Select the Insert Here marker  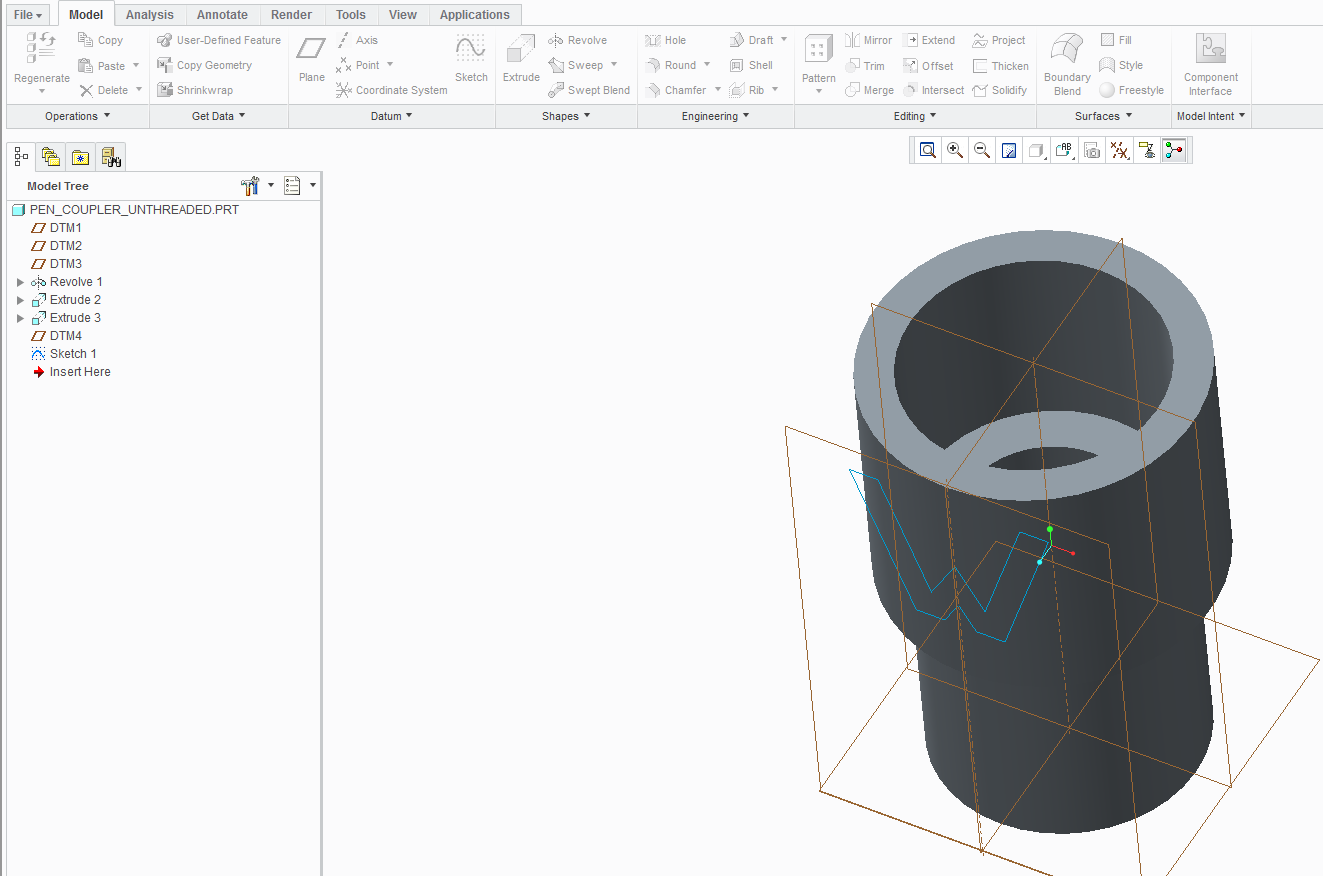point(71,372)
